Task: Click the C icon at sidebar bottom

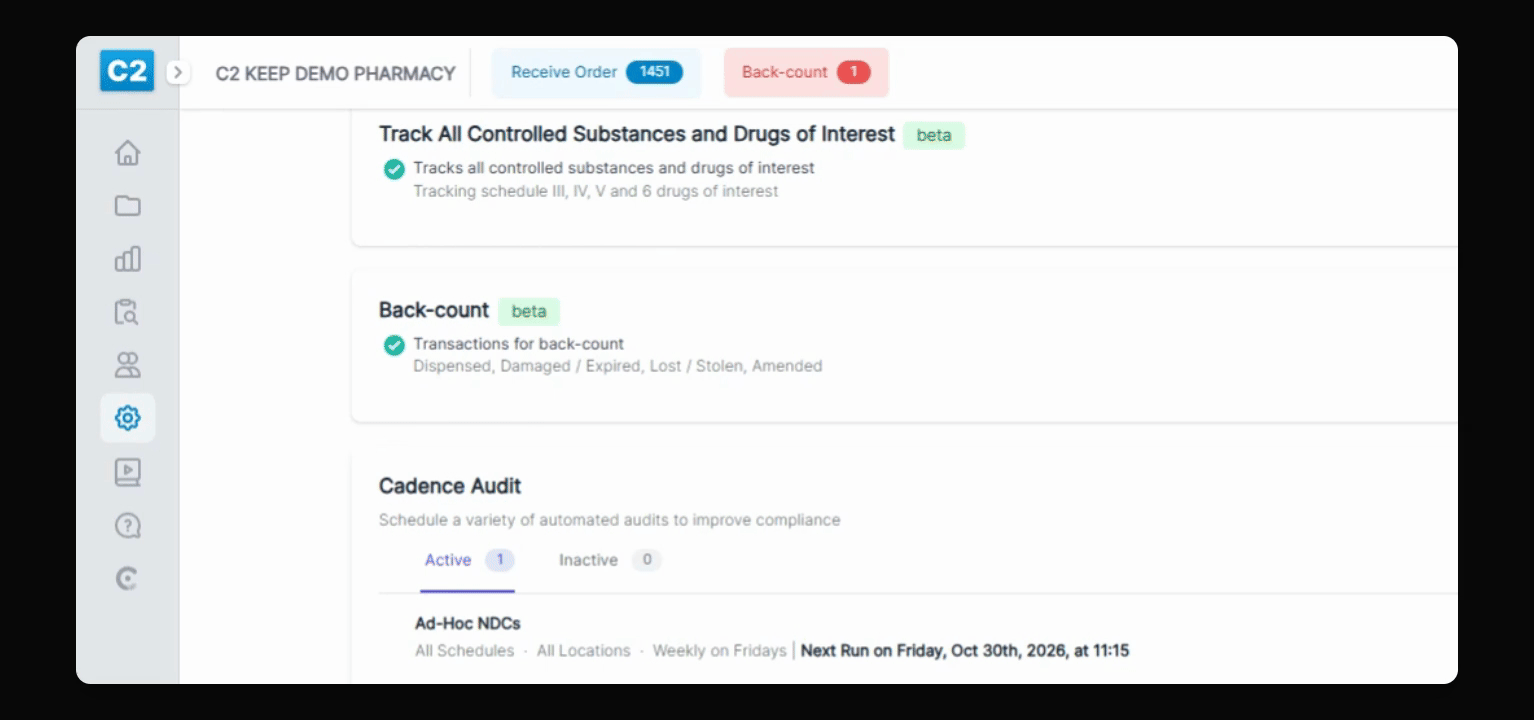Action: [127, 578]
